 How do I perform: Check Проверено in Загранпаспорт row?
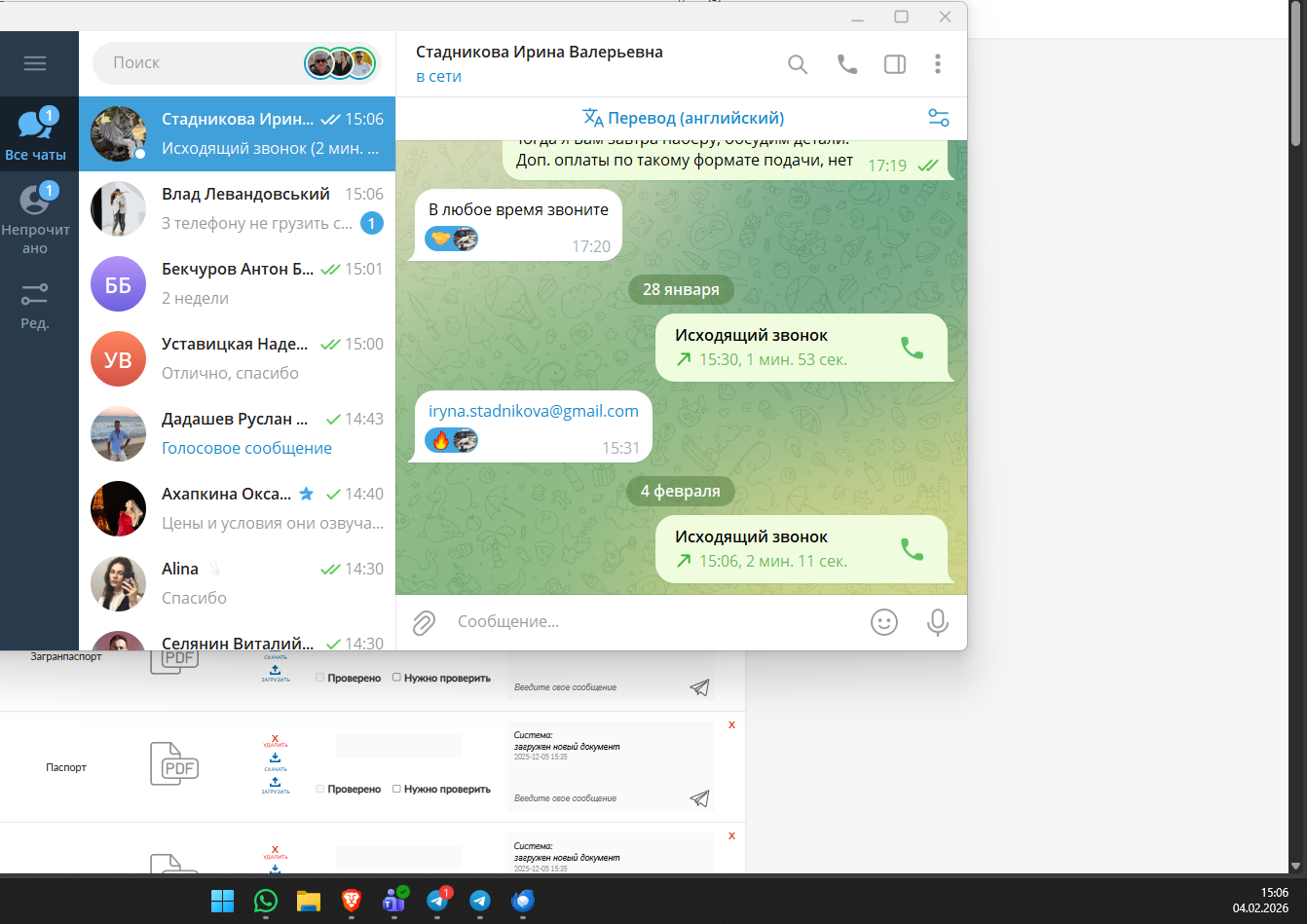pos(320,678)
